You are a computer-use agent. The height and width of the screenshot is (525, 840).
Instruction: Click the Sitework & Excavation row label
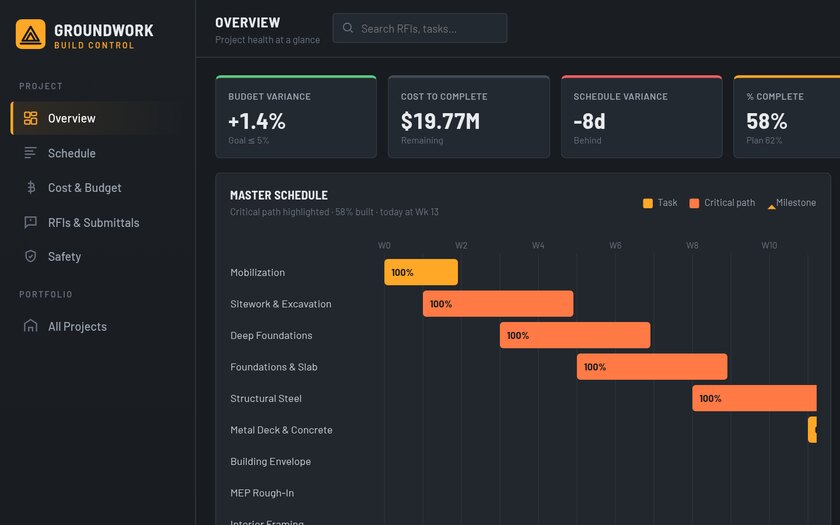pyautogui.click(x=281, y=304)
